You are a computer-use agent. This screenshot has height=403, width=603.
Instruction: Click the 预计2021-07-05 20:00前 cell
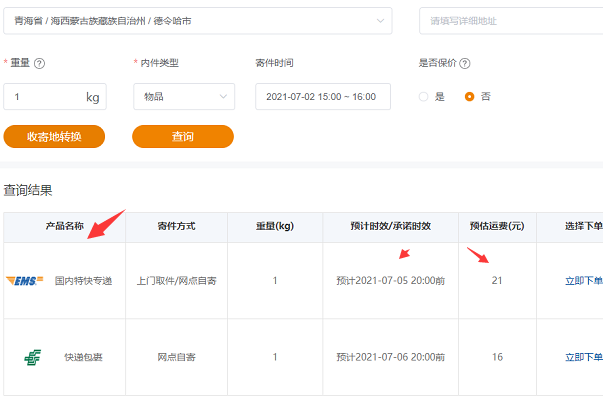click(x=390, y=281)
